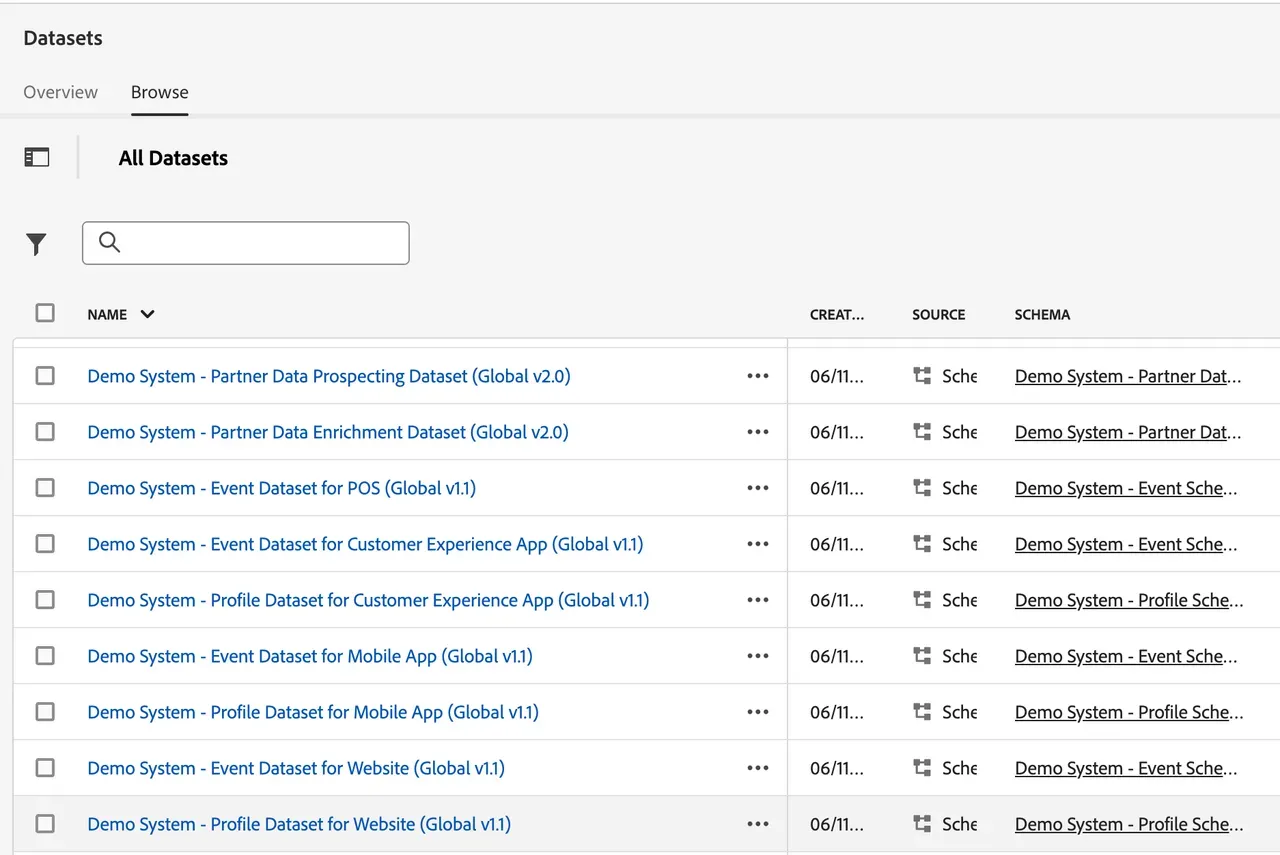Select the Partner Data Prospecting Dataset checkbox
The image size is (1280, 855).
pyautogui.click(x=45, y=376)
